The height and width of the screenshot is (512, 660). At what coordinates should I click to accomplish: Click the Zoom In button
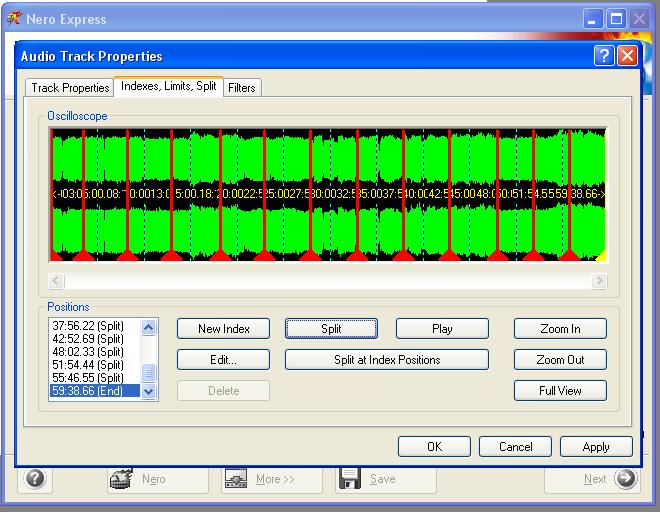pos(560,328)
